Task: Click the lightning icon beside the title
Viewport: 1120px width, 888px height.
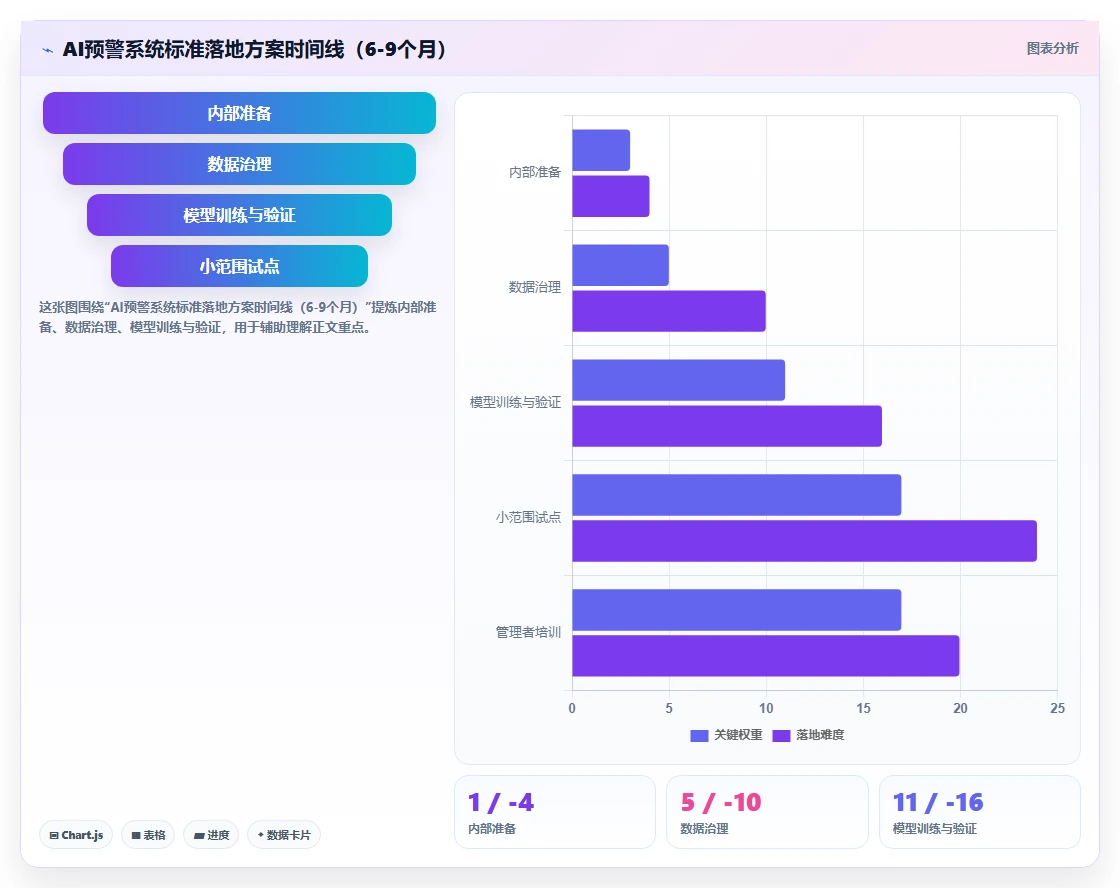Action: click(48, 50)
